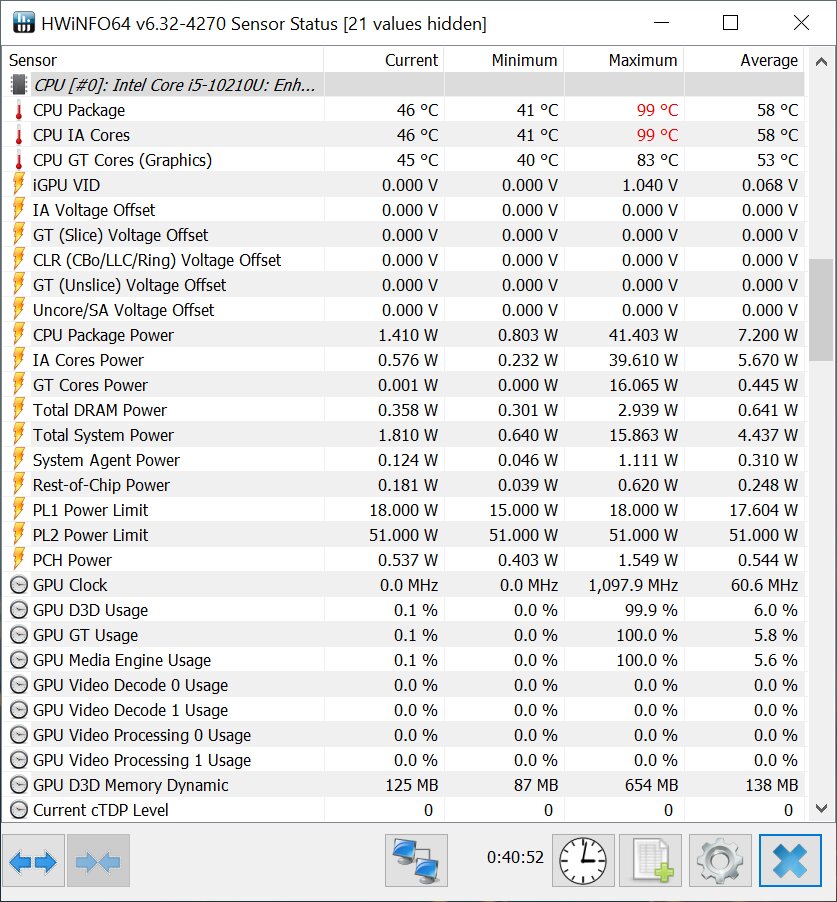Click thermometer icon beside CPU Package
Screen dimensions: 837x902
19,110
